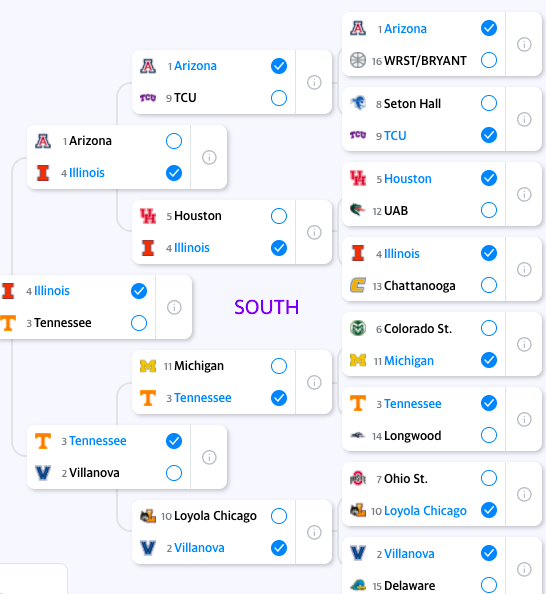Show info for Tennessee vs Longwood game
The height and width of the screenshot is (594, 546).
(524, 419)
